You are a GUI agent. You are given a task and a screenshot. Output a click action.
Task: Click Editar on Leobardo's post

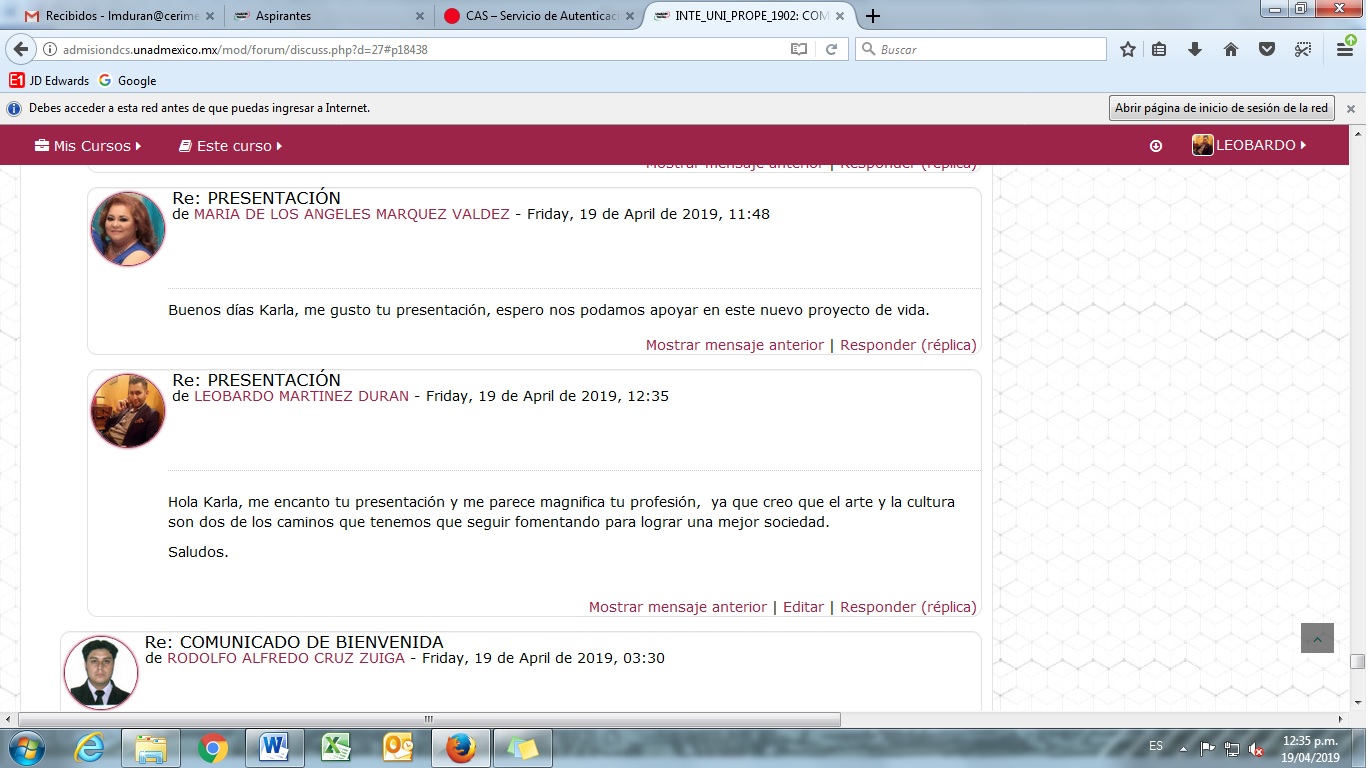(x=803, y=607)
